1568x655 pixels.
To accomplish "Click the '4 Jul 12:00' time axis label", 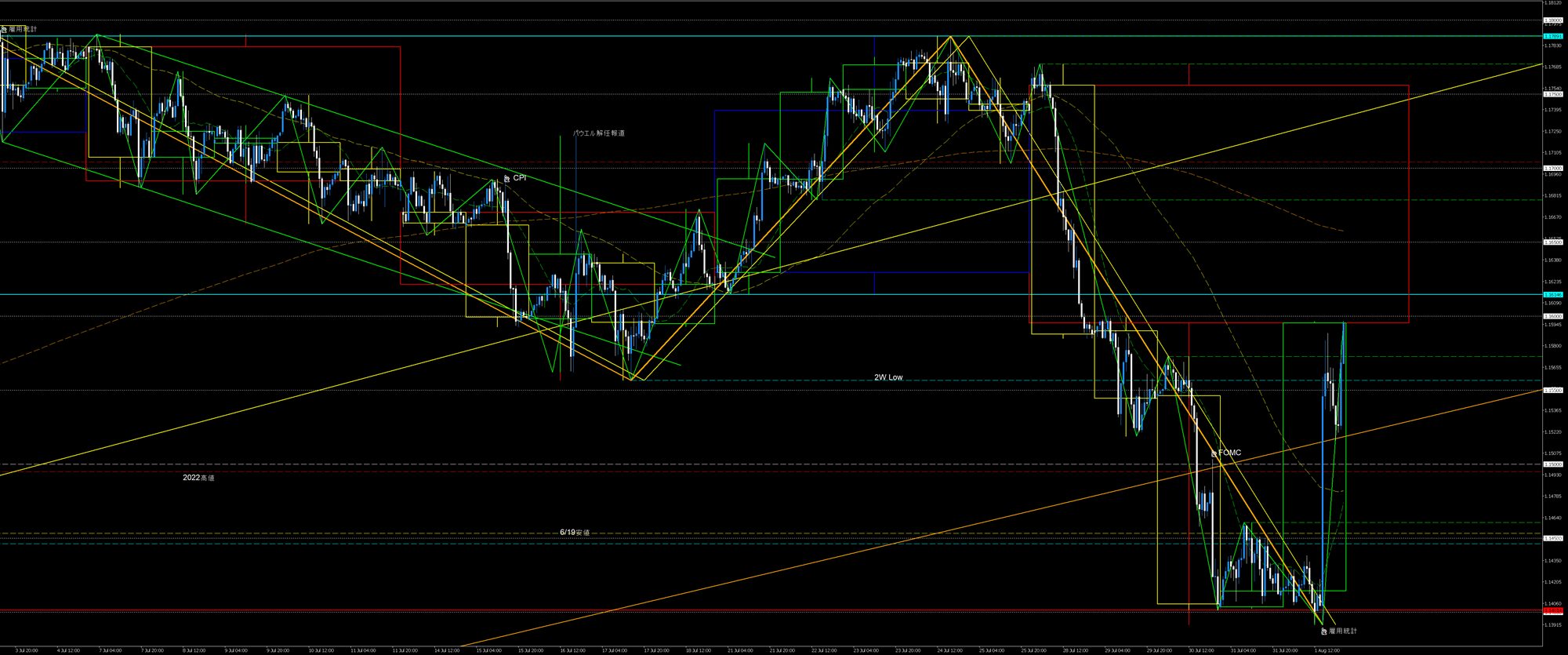I will [69, 650].
